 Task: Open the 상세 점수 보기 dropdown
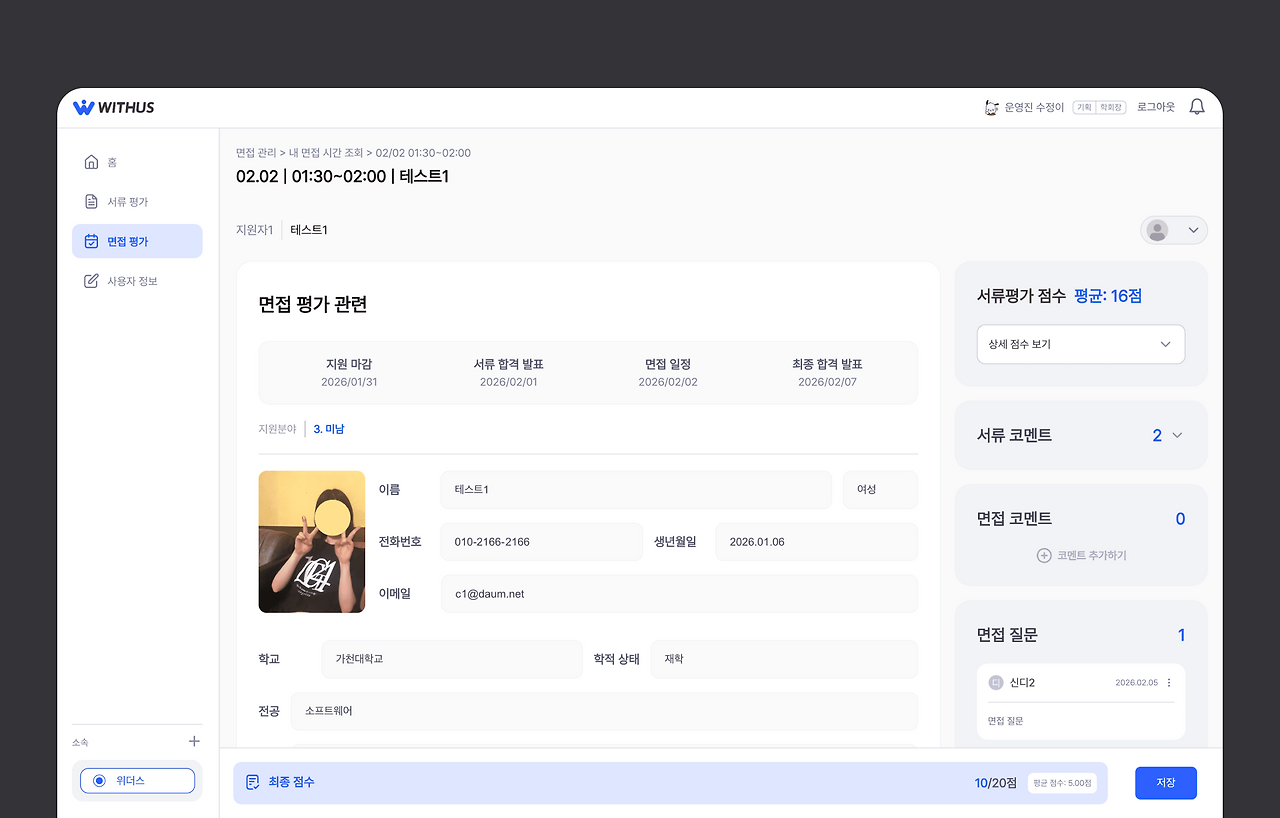pos(1081,344)
